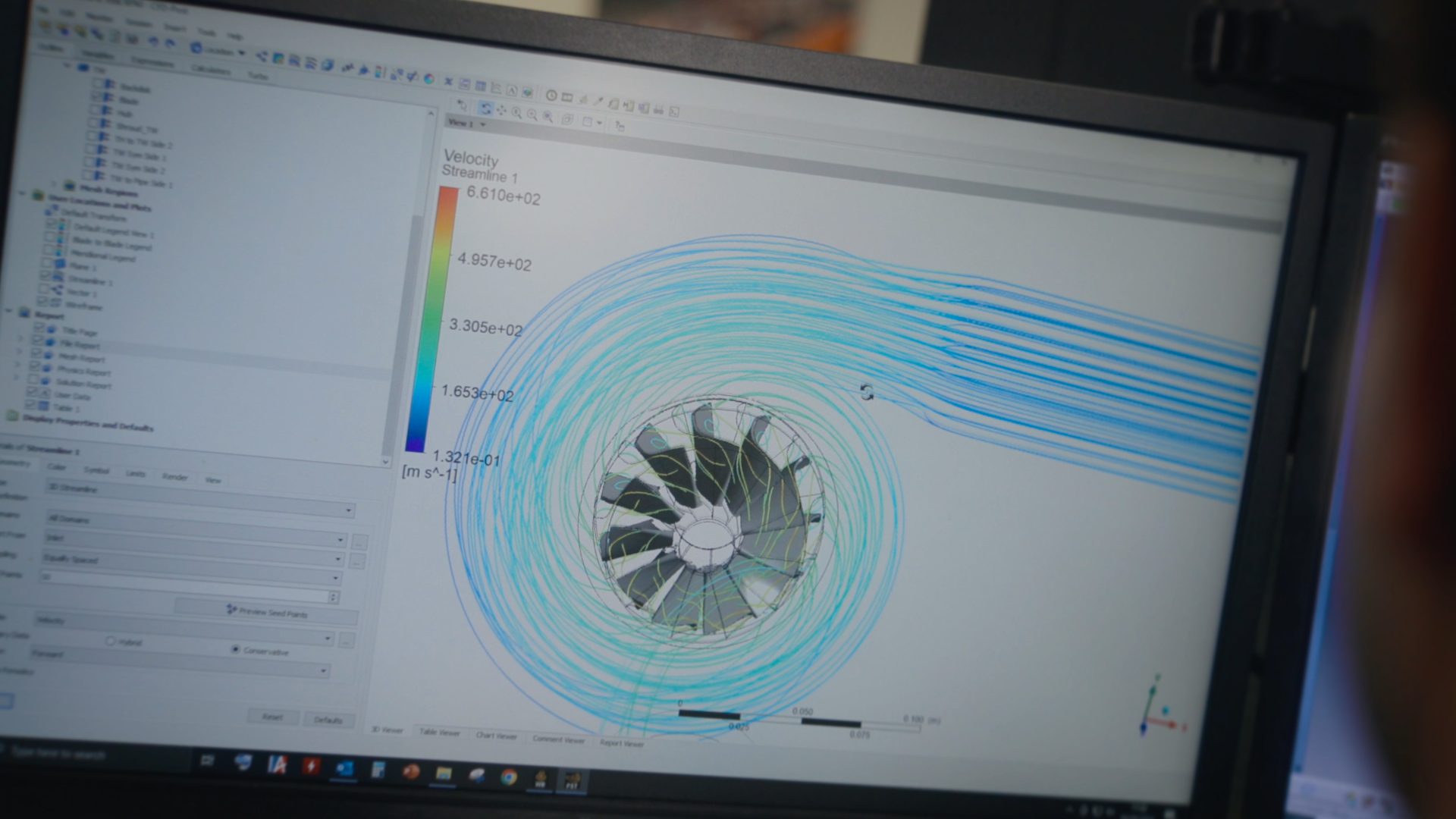The width and height of the screenshot is (1456, 819).
Task: Open Chrome from the Windows taskbar
Action: point(509,777)
